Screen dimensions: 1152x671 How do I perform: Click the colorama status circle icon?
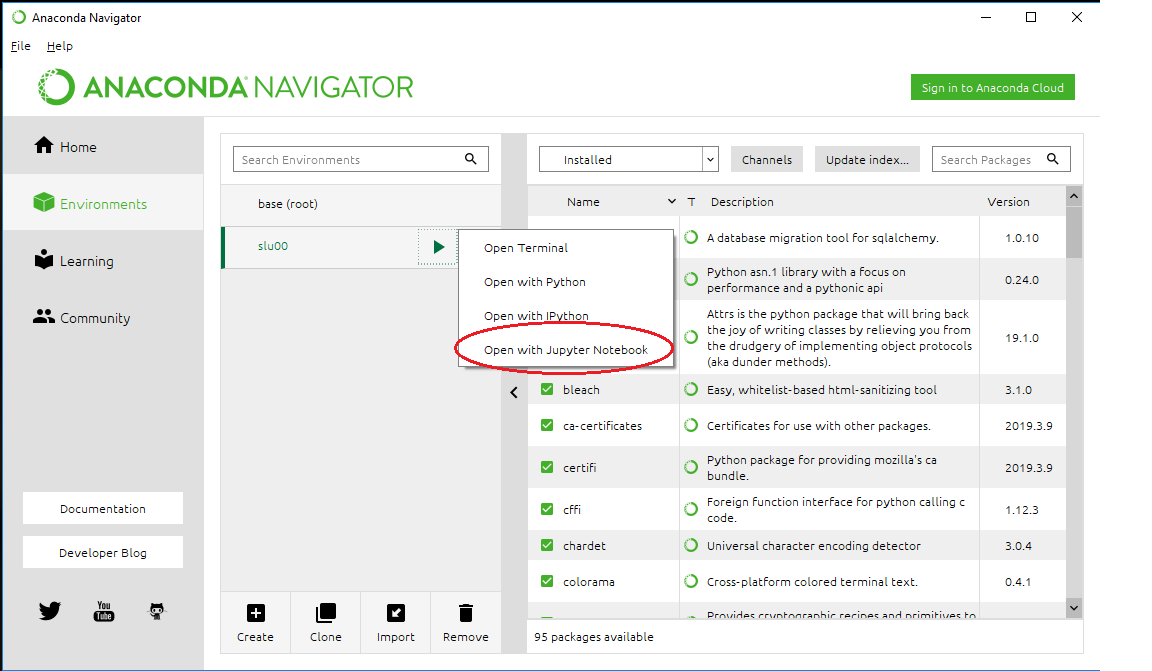coord(691,581)
